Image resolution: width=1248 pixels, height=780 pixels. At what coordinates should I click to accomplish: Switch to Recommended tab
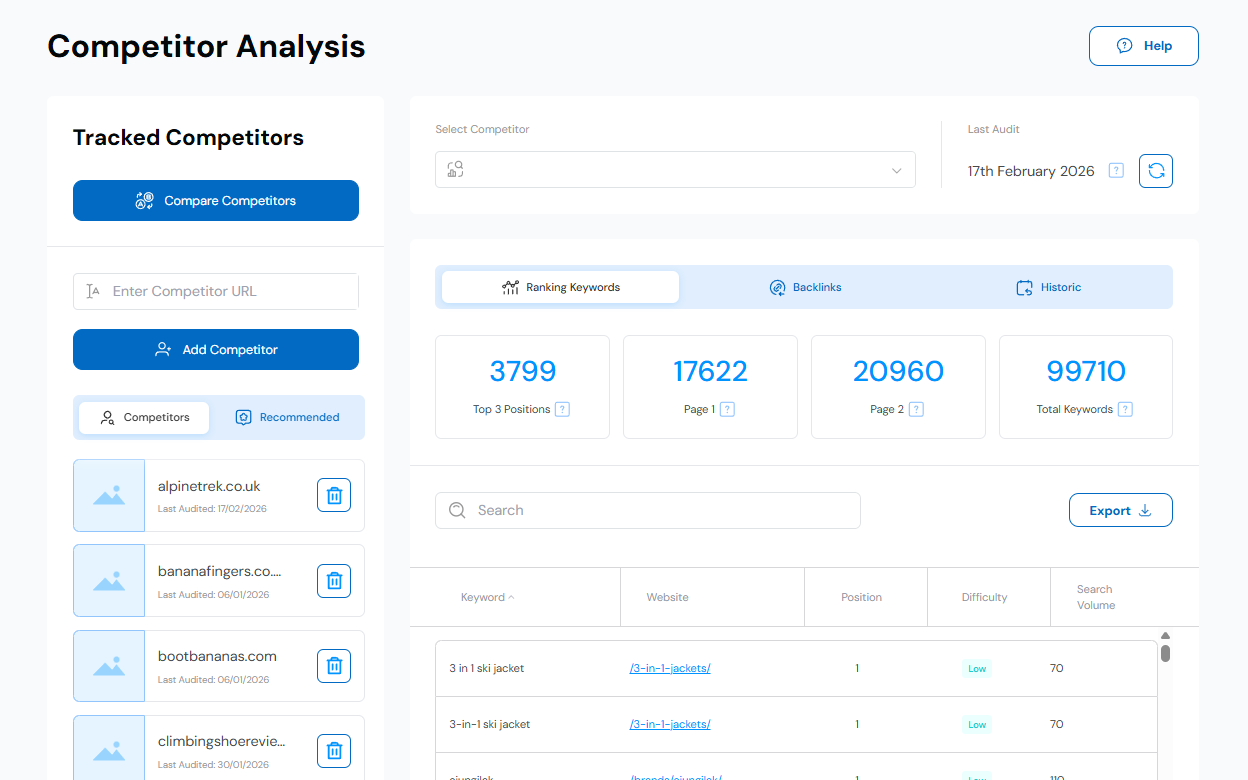(288, 417)
